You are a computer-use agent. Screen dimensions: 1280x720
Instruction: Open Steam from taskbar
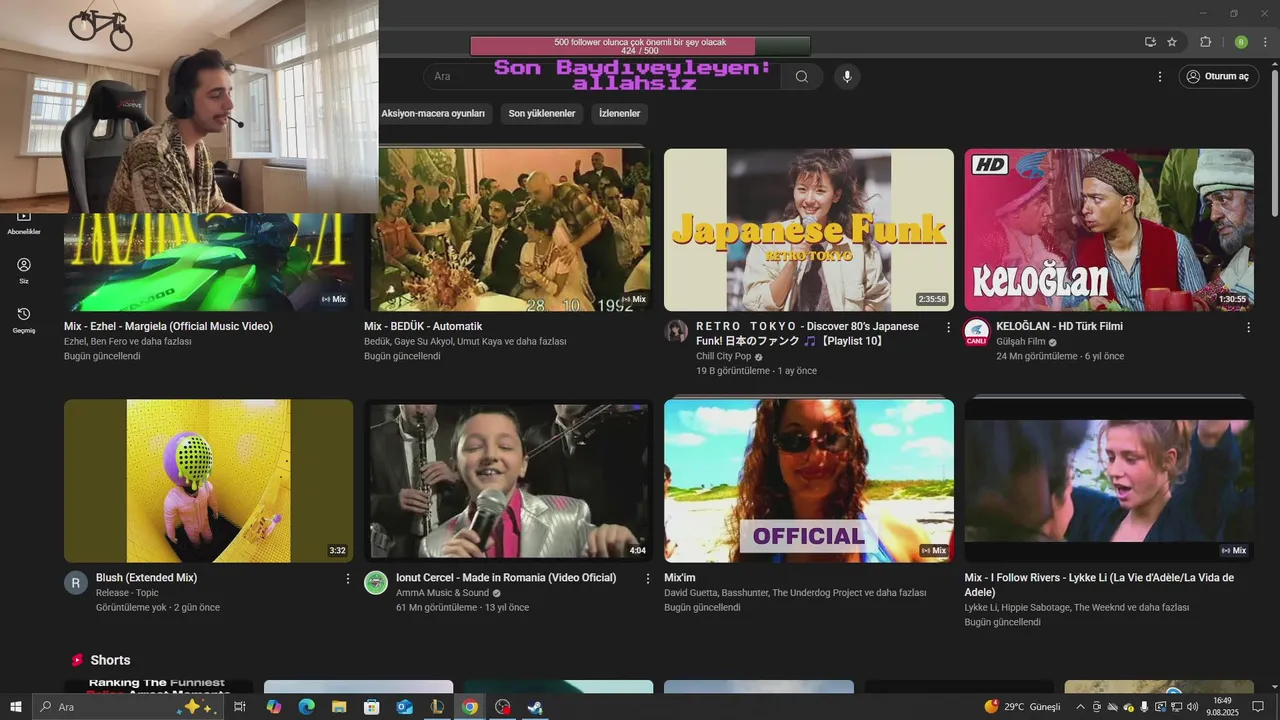click(x=535, y=707)
